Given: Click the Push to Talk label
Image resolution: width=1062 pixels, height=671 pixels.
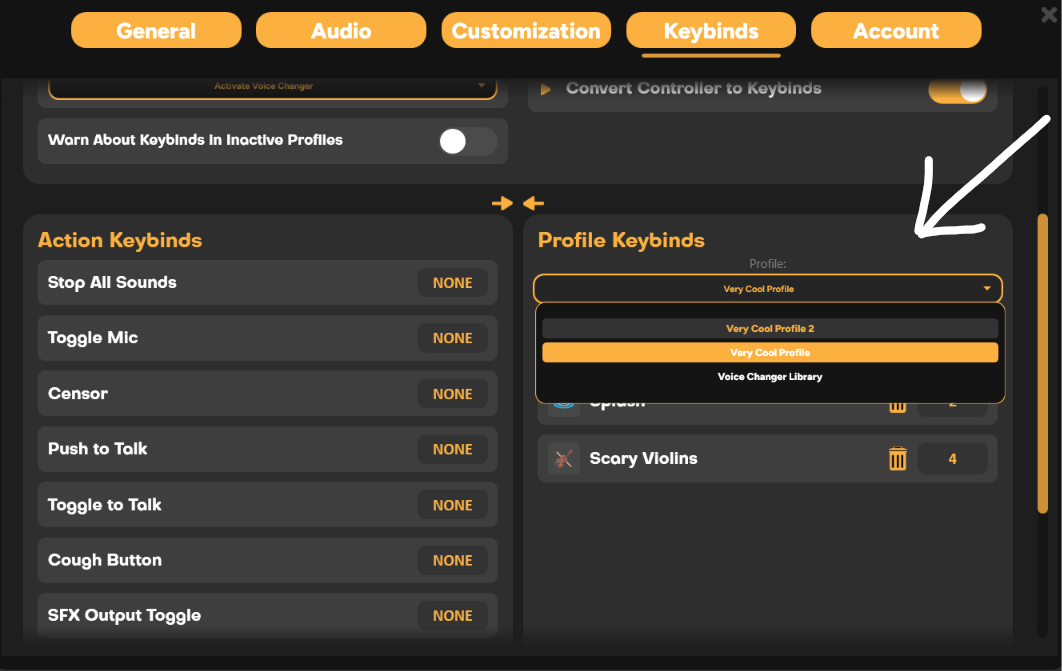Looking at the screenshot, I should coord(98,449).
